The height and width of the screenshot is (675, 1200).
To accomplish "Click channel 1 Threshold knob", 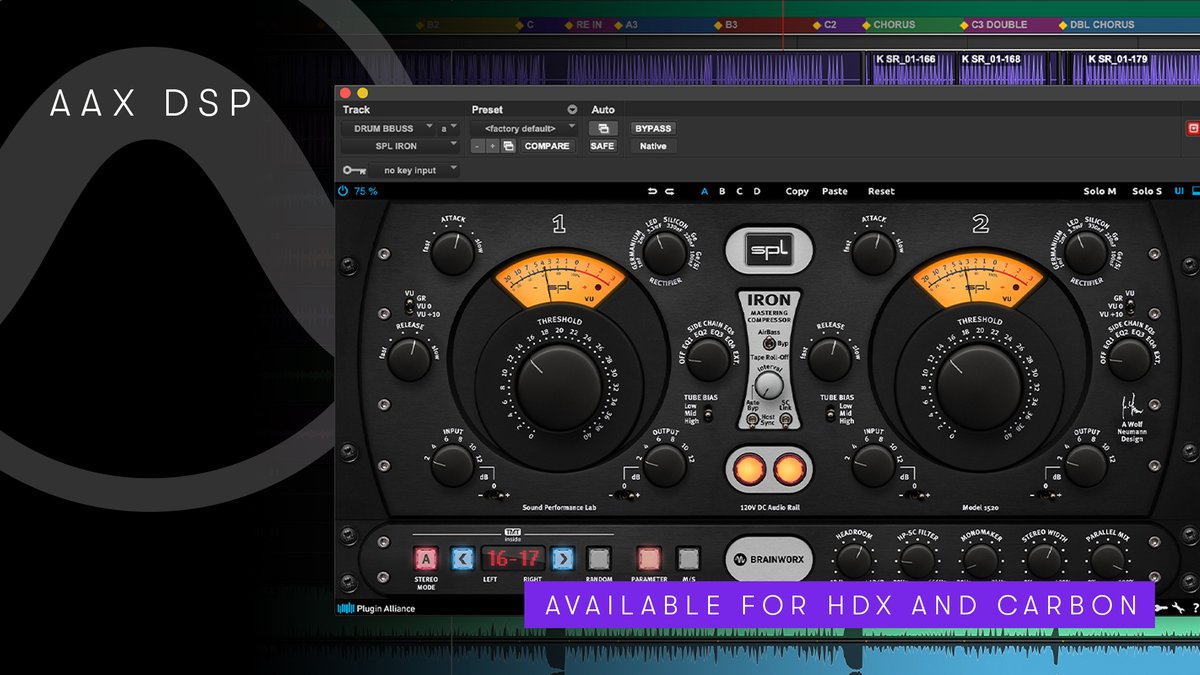I will pyautogui.click(x=558, y=388).
